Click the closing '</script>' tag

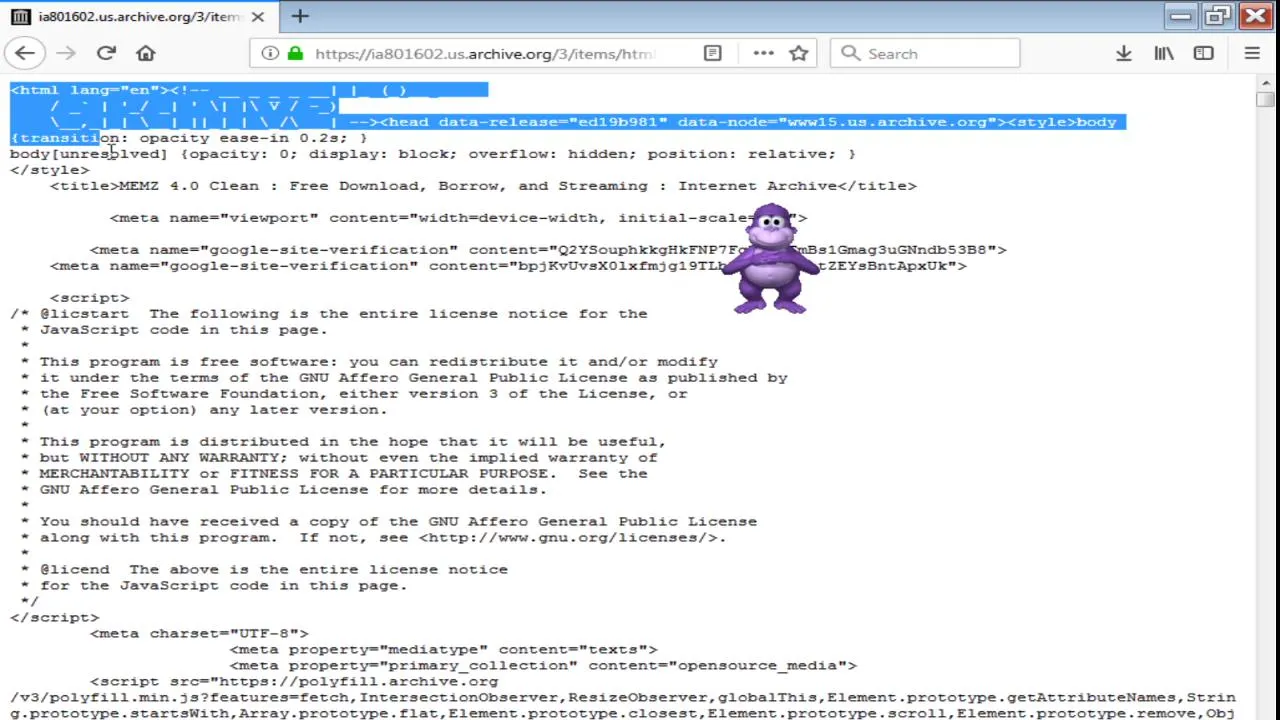(54, 618)
